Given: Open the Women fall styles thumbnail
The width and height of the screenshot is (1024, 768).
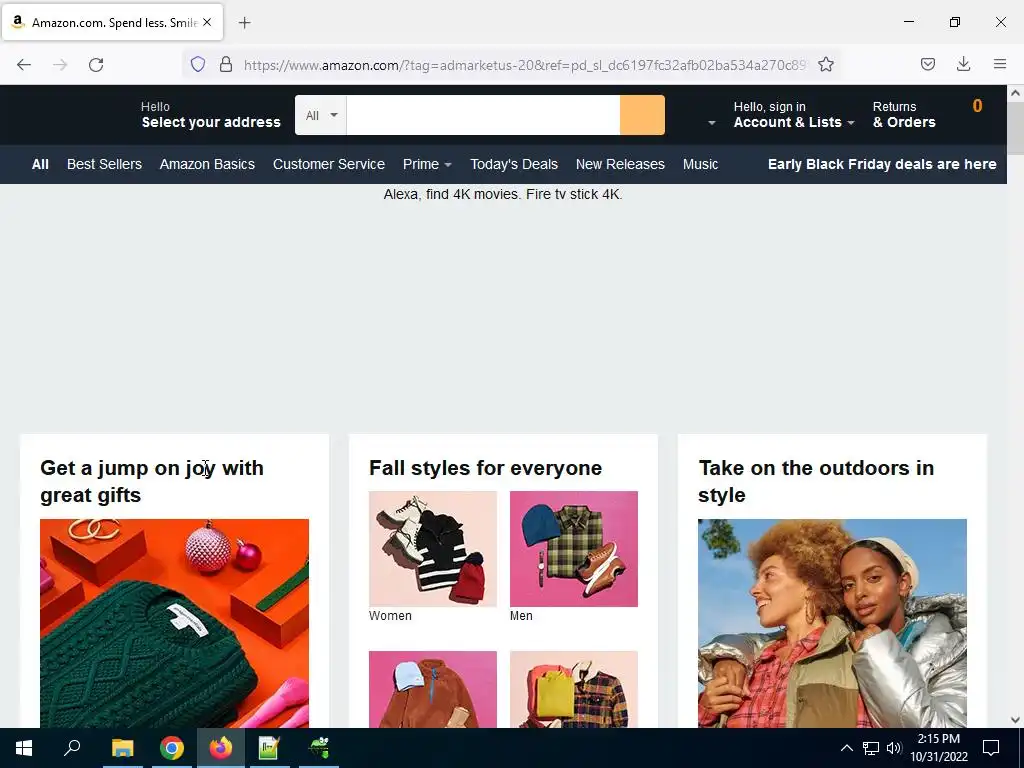Looking at the screenshot, I should point(432,549).
